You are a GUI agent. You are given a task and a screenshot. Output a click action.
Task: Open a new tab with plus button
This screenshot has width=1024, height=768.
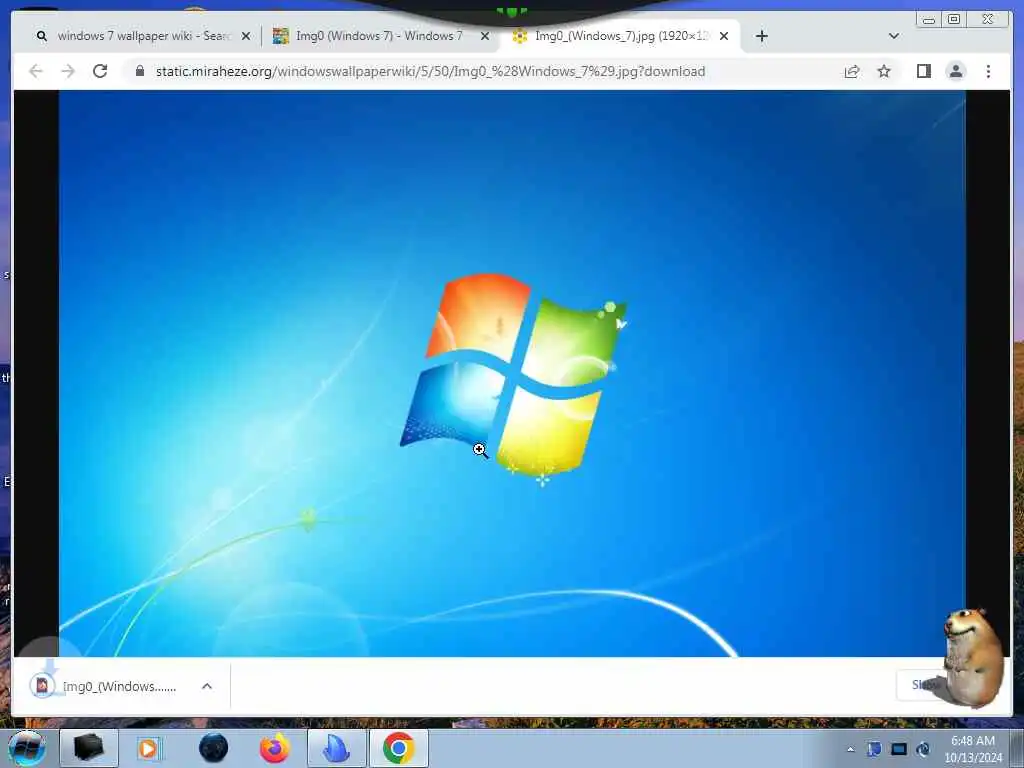761,36
